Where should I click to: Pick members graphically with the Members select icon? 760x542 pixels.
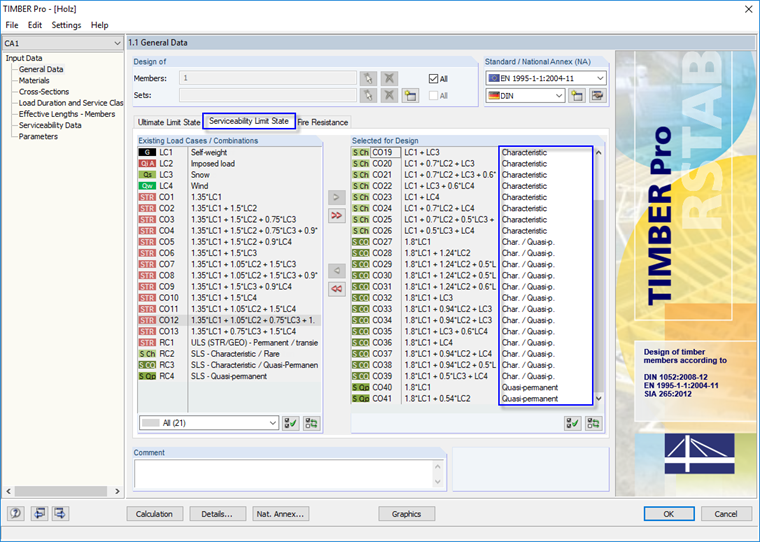point(368,78)
